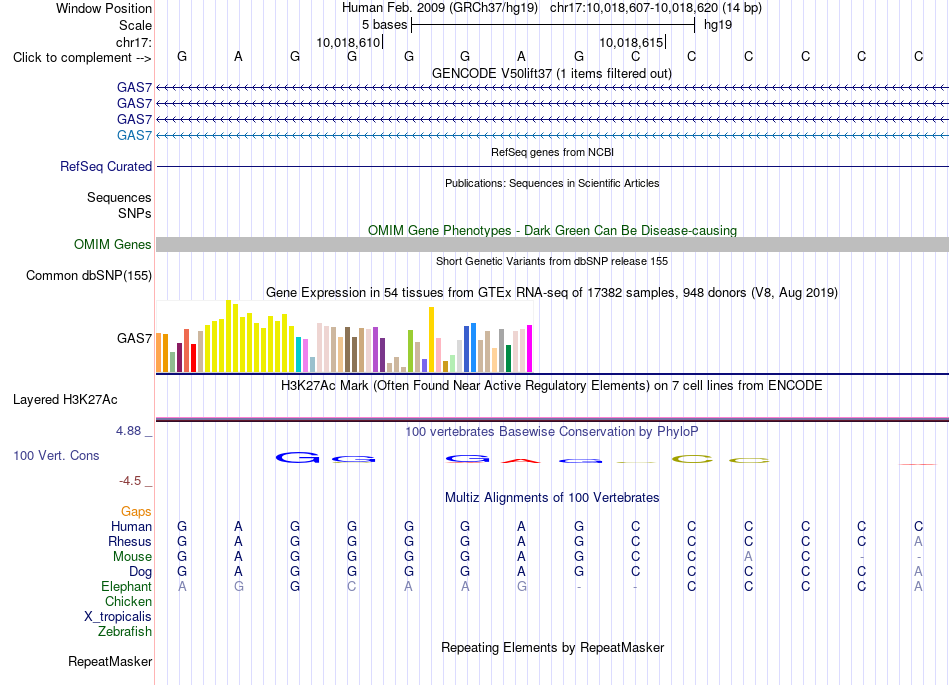Click the 10,018,610 position marker
The width and height of the screenshot is (950, 685).
point(348,42)
